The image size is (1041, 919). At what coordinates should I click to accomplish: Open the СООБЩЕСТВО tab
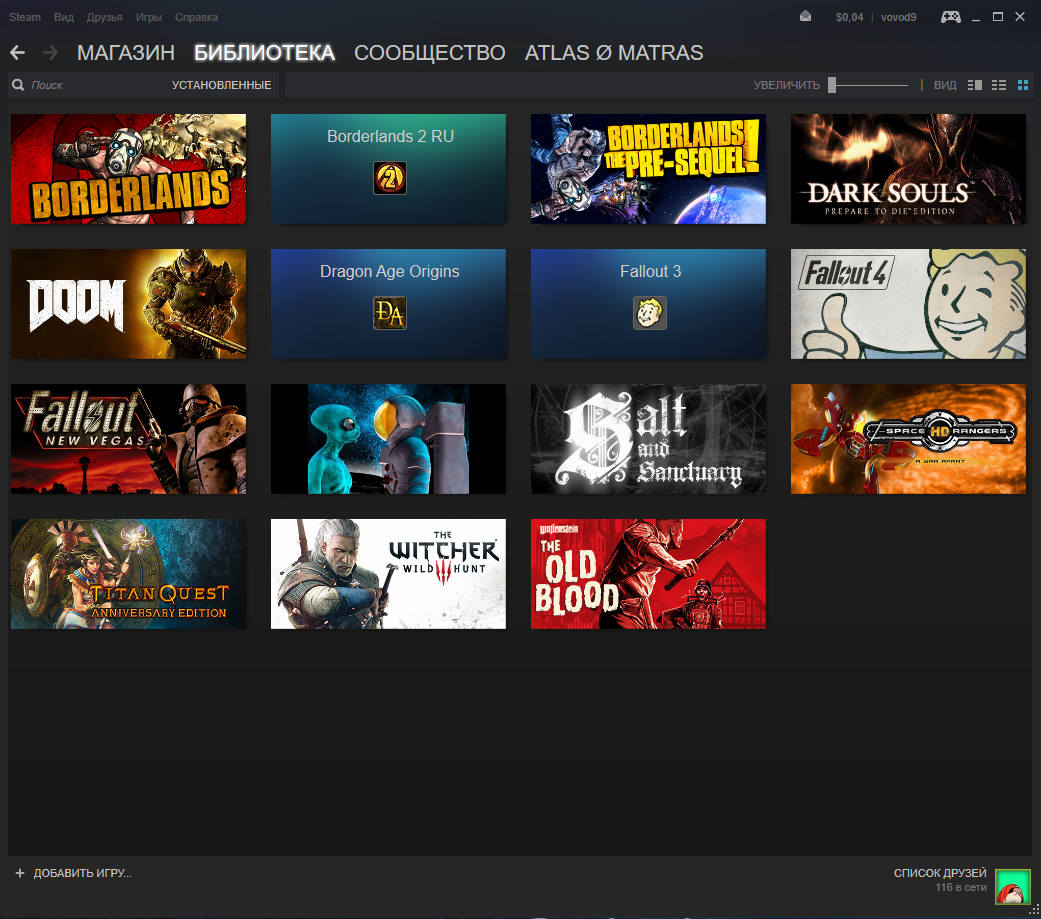pos(430,52)
